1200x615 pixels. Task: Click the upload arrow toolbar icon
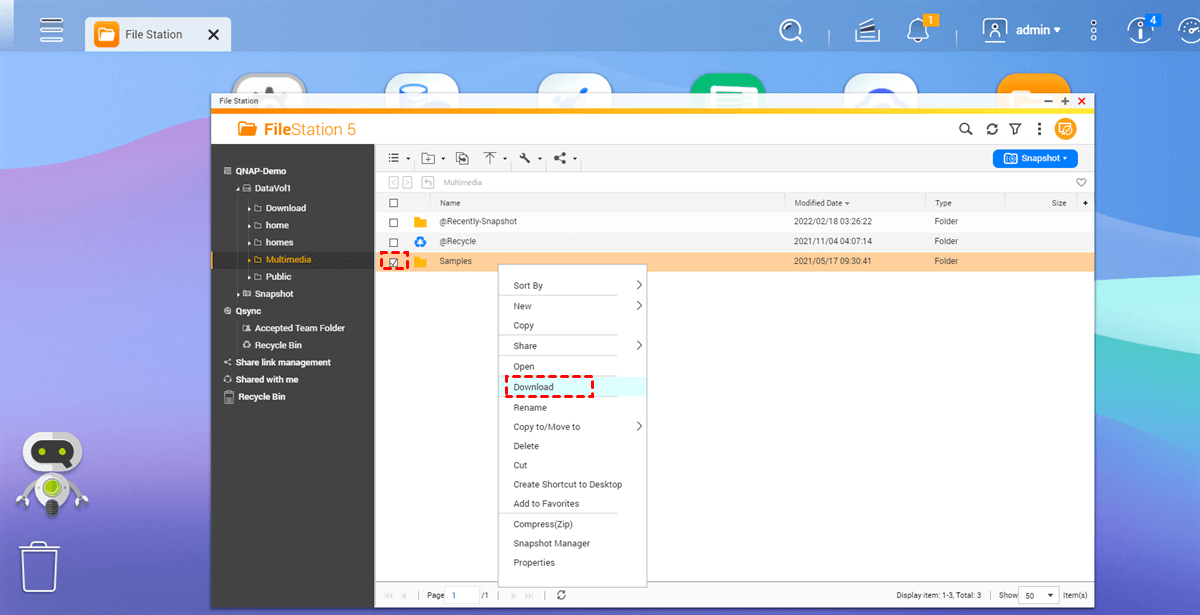[490, 158]
